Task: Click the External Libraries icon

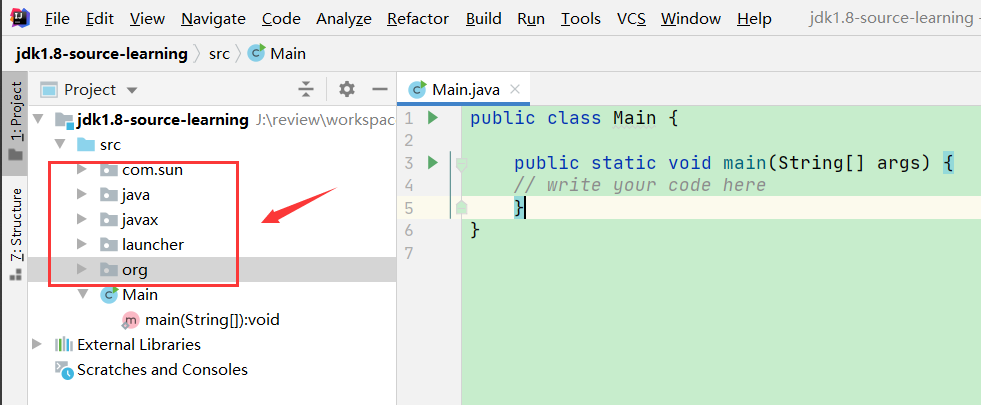Action: tap(64, 344)
